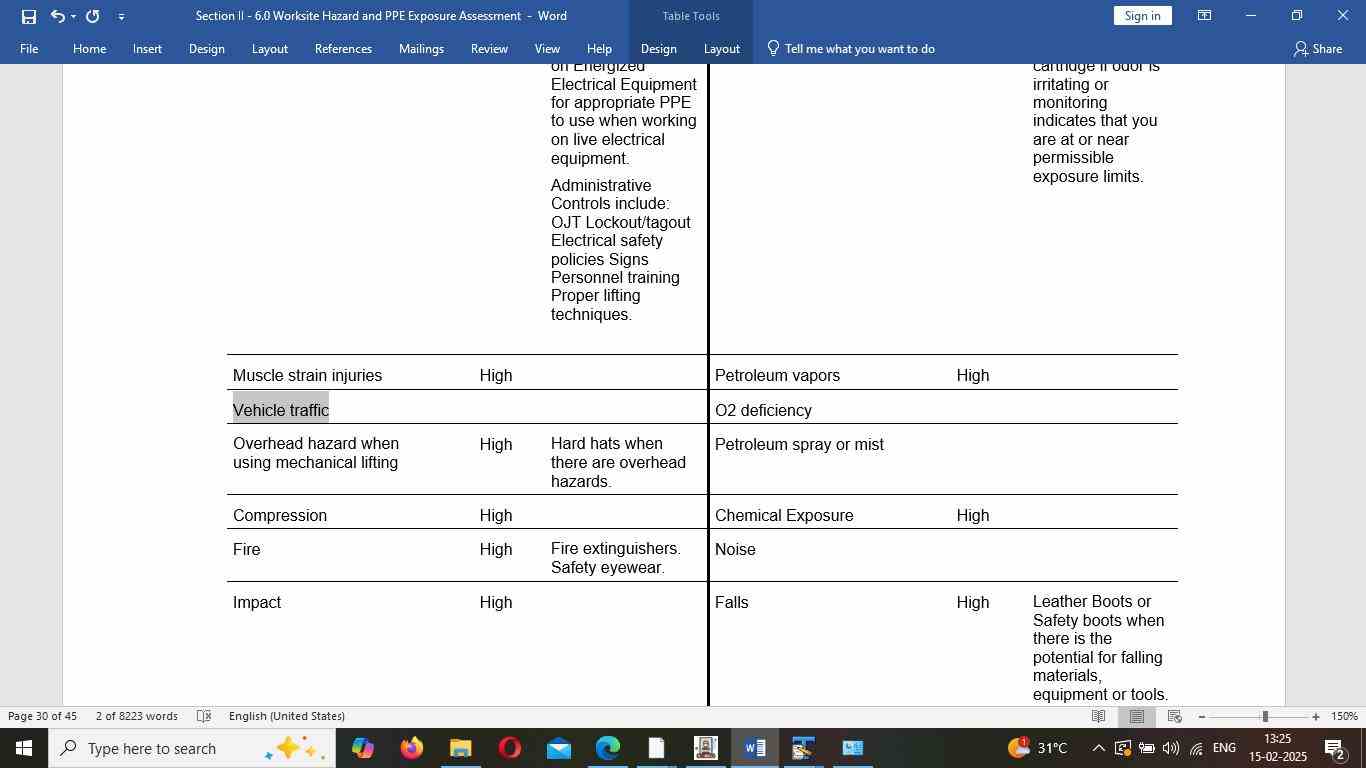The width and height of the screenshot is (1366, 768).
Task: Switch to the Mailings tab
Action: (421, 48)
